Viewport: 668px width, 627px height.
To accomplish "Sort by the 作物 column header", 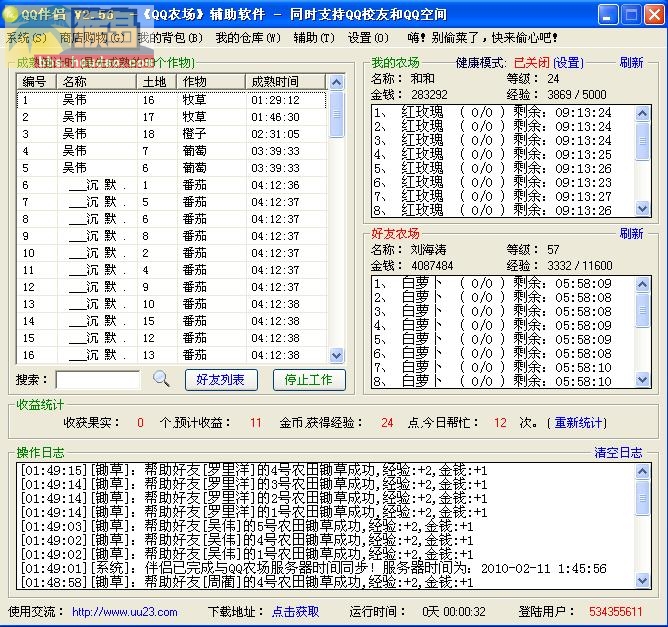I will point(211,81).
